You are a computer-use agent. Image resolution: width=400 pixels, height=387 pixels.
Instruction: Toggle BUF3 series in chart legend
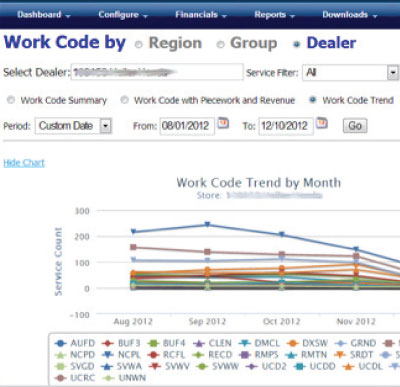pyautogui.click(x=121, y=343)
